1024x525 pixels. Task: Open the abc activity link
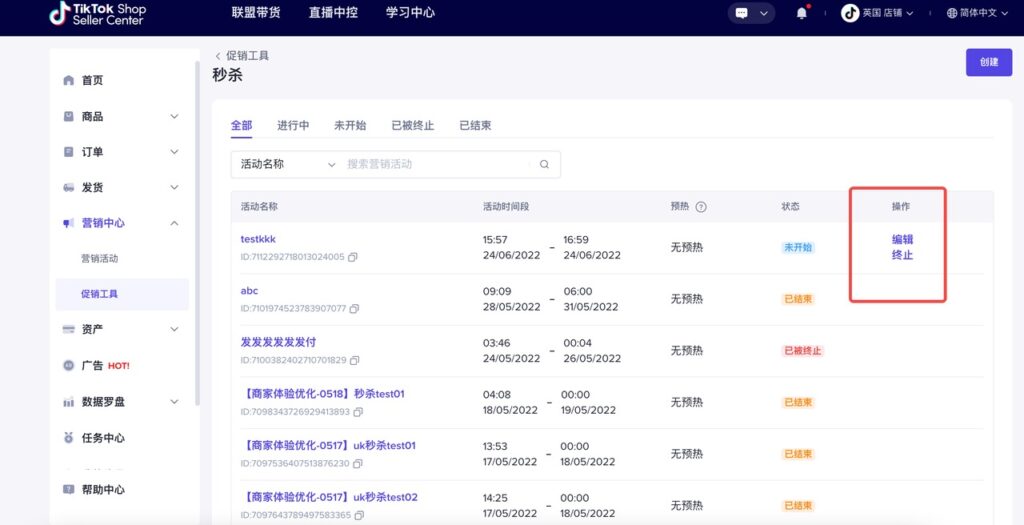tap(249, 291)
